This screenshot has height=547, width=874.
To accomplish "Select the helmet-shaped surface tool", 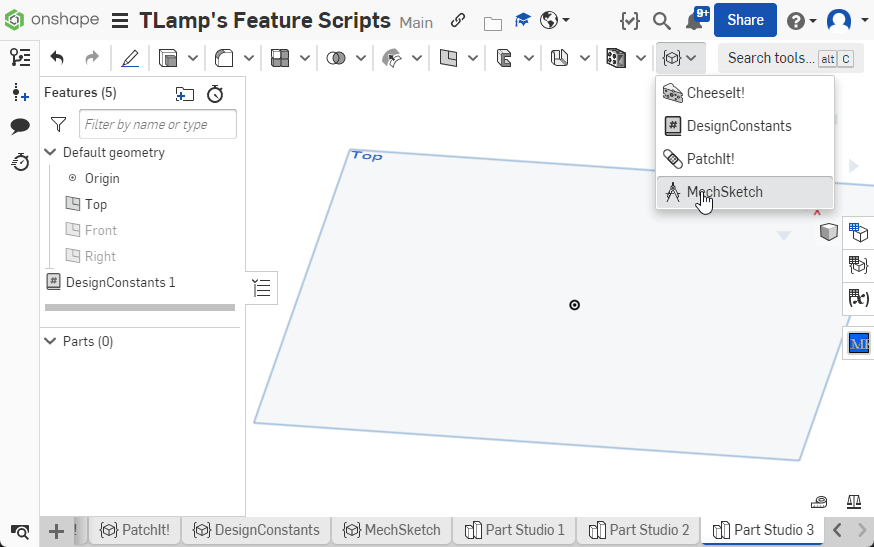I will (392, 58).
